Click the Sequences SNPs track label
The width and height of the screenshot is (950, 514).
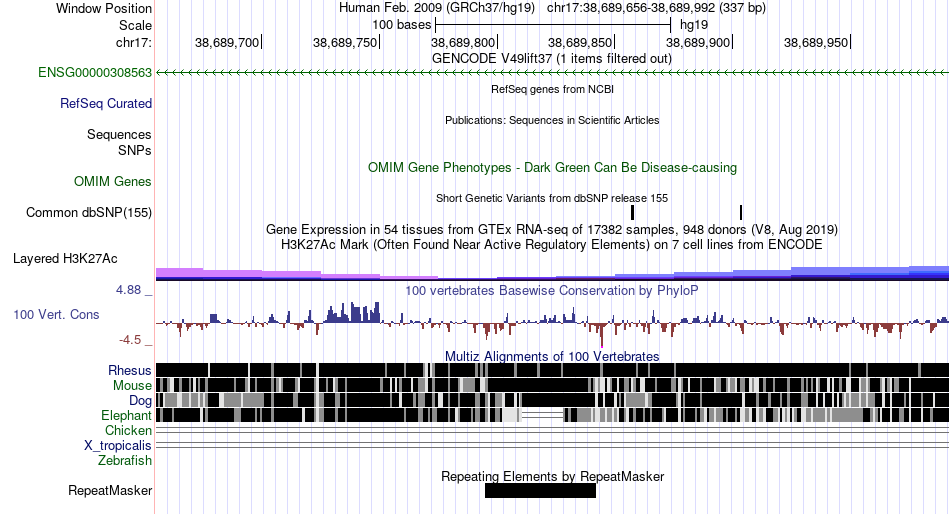[119, 142]
